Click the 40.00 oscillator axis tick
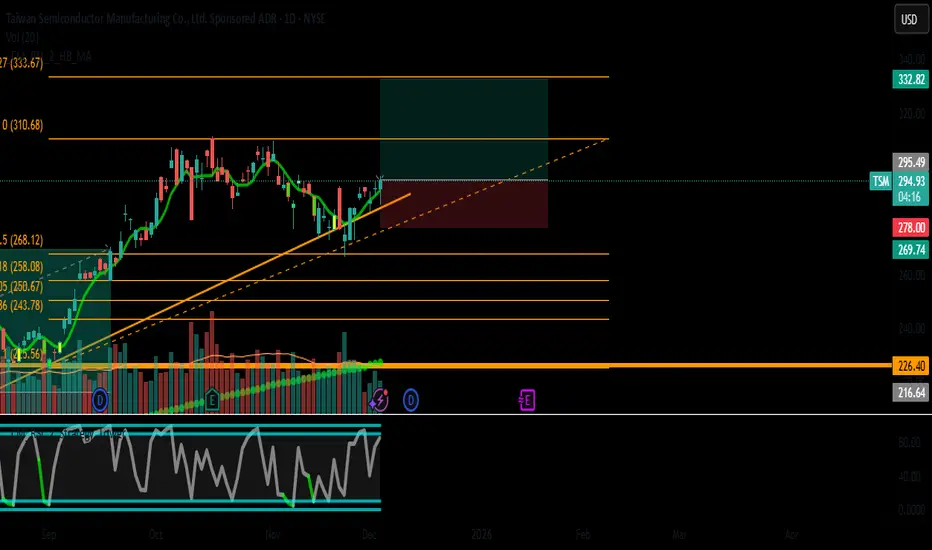932x550 pixels. (x=909, y=476)
